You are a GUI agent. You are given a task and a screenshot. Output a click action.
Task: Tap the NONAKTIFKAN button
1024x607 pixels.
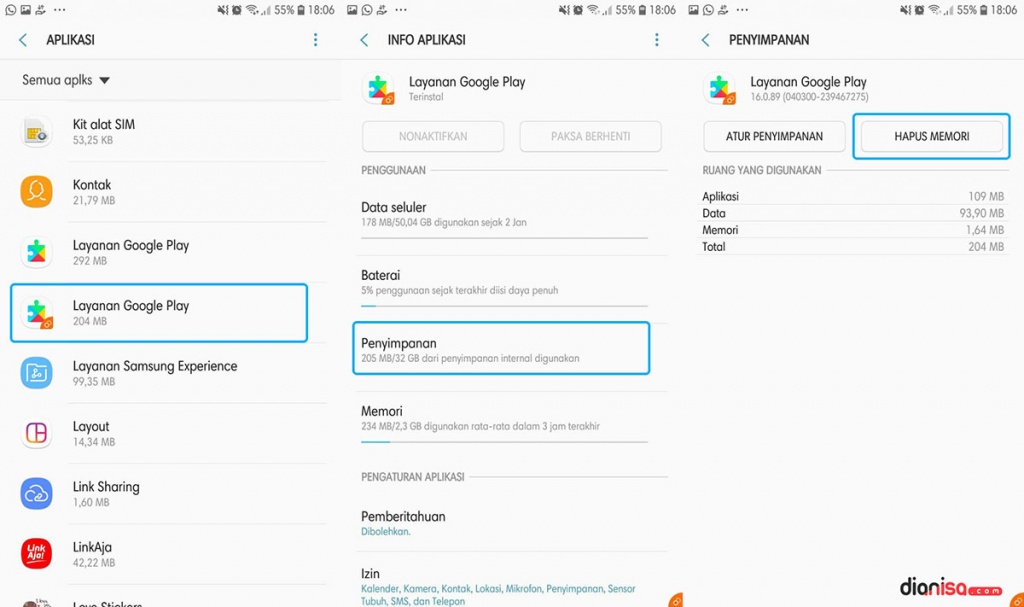point(433,137)
